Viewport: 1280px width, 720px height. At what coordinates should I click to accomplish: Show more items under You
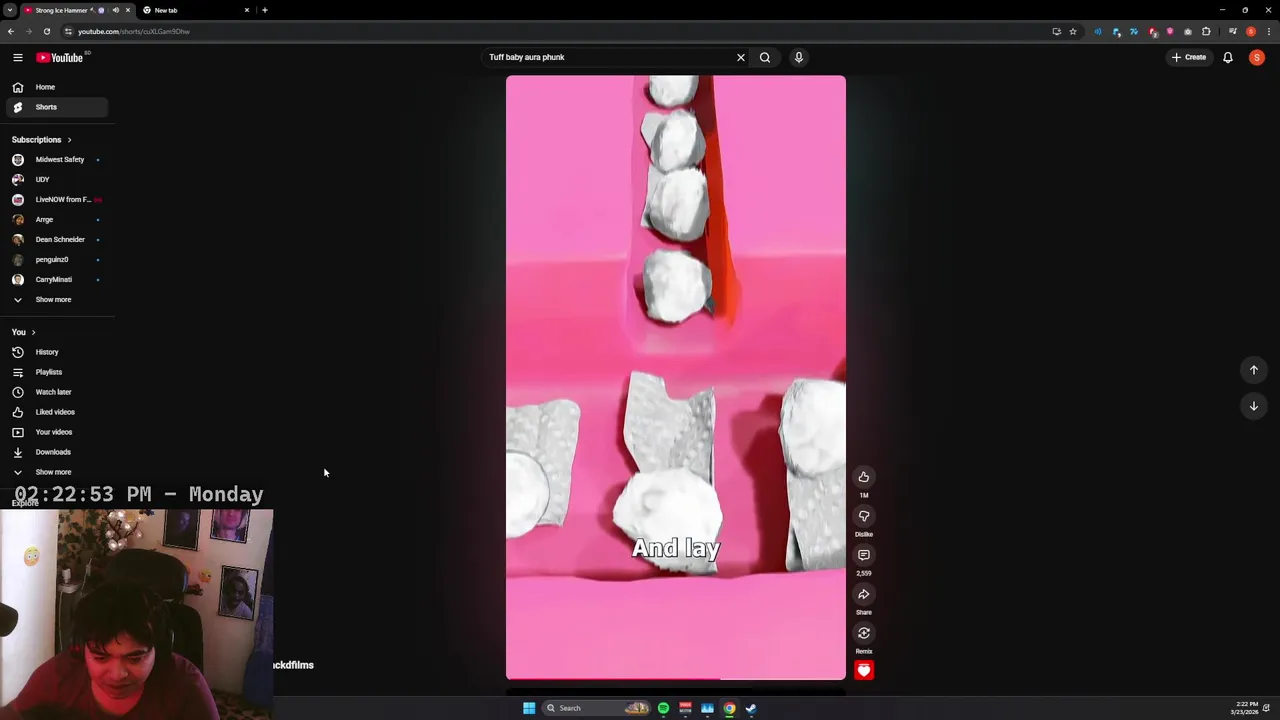[x=55, y=472]
